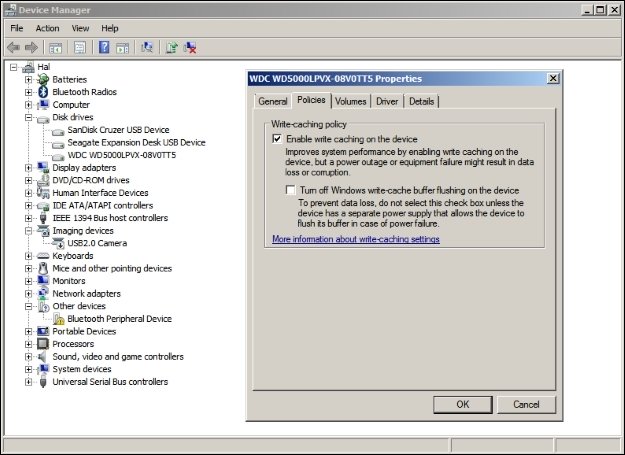Click the USB2.0 Camera device icon
625x455 pixels.
58,243
